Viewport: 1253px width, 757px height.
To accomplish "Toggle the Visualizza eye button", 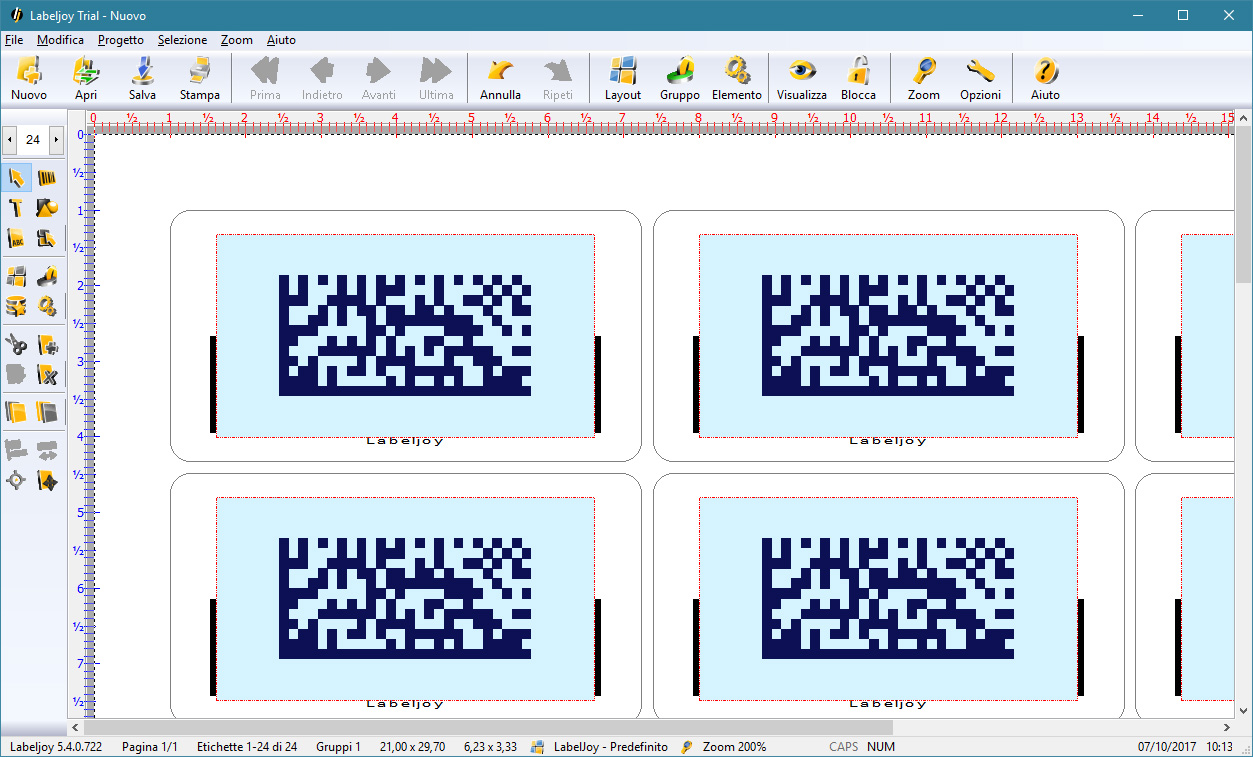I will click(x=802, y=79).
